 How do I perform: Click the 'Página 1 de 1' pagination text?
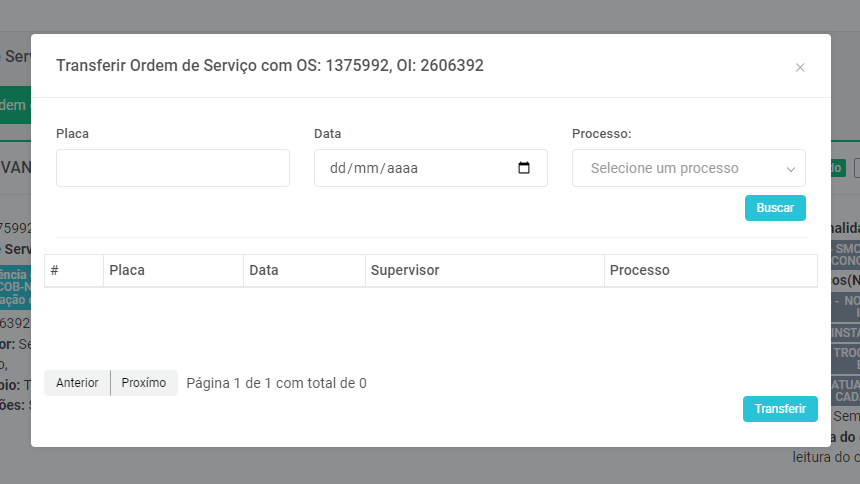point(276,383)
